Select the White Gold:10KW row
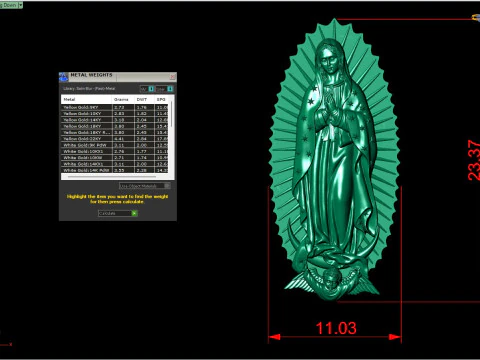480x360 pixels. 115,158
